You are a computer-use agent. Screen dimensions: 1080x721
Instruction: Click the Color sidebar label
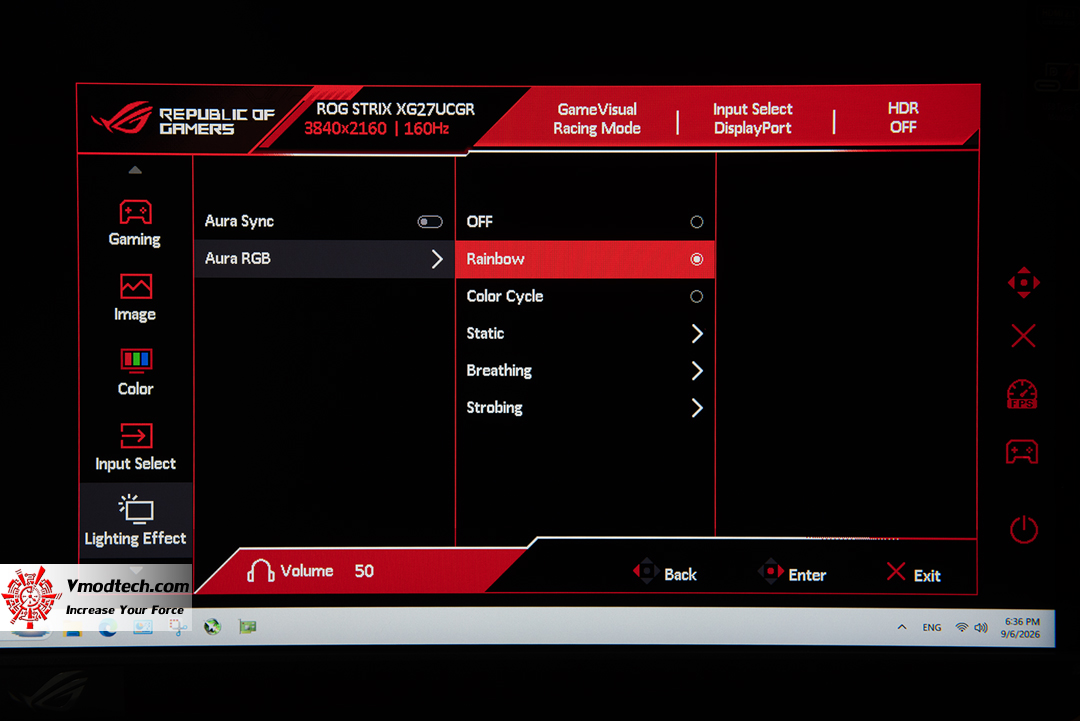(x=135, y=389)
